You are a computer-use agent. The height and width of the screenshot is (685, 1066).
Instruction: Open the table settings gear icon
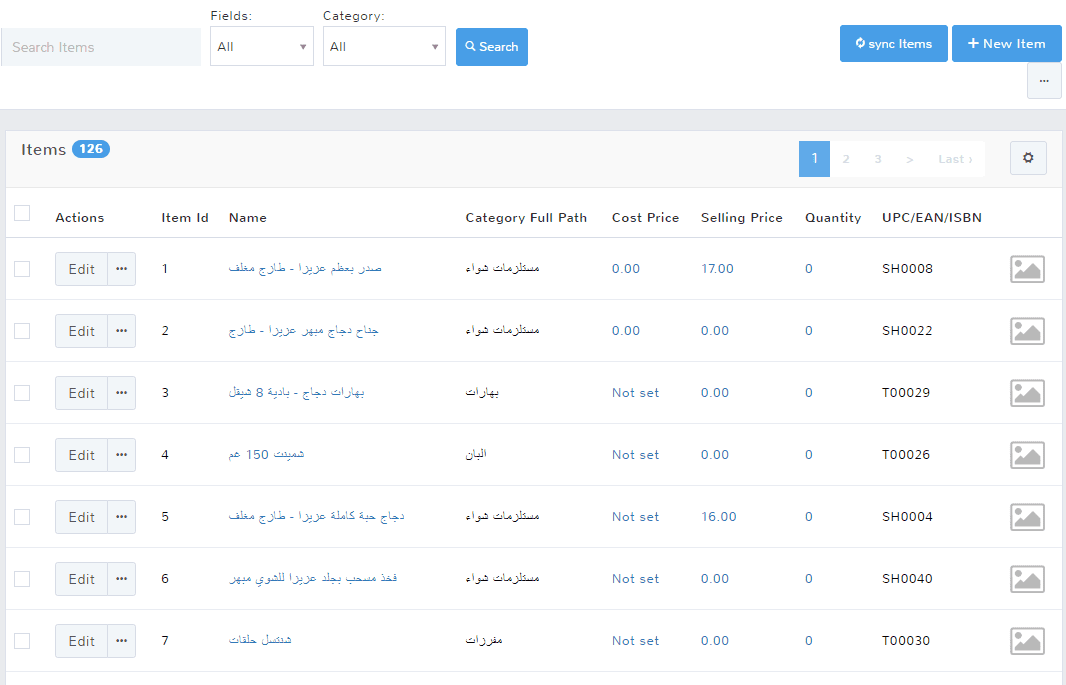tap(1028, 158)
